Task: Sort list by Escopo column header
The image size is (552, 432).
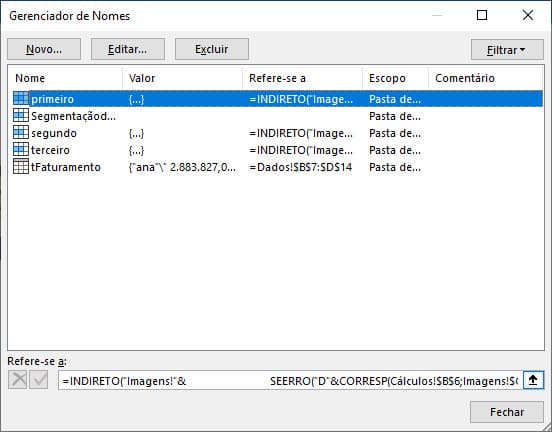Action: click(x=395, y=78)
